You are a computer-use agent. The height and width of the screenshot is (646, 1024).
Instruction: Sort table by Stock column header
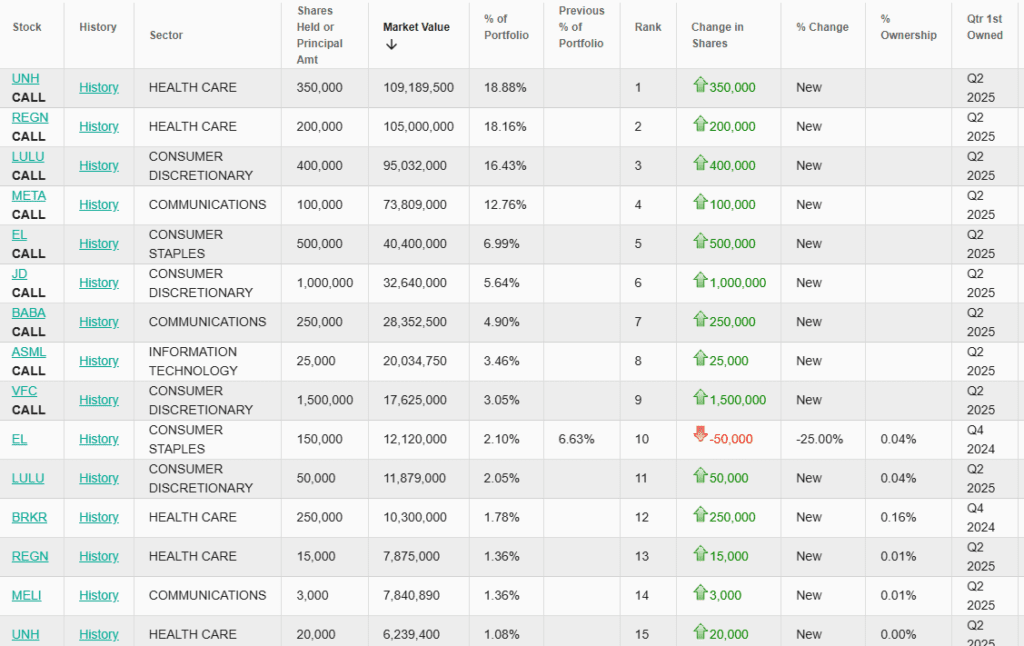(27, 27)
